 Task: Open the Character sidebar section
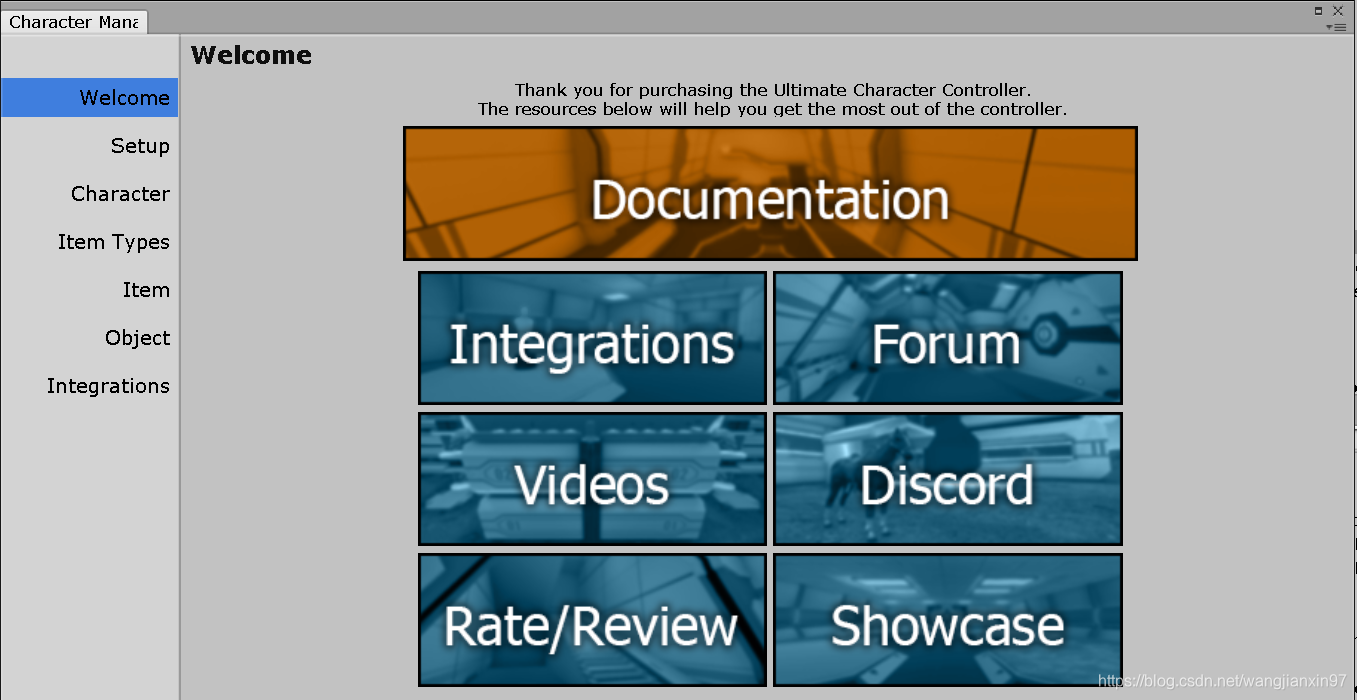point(90,194)
